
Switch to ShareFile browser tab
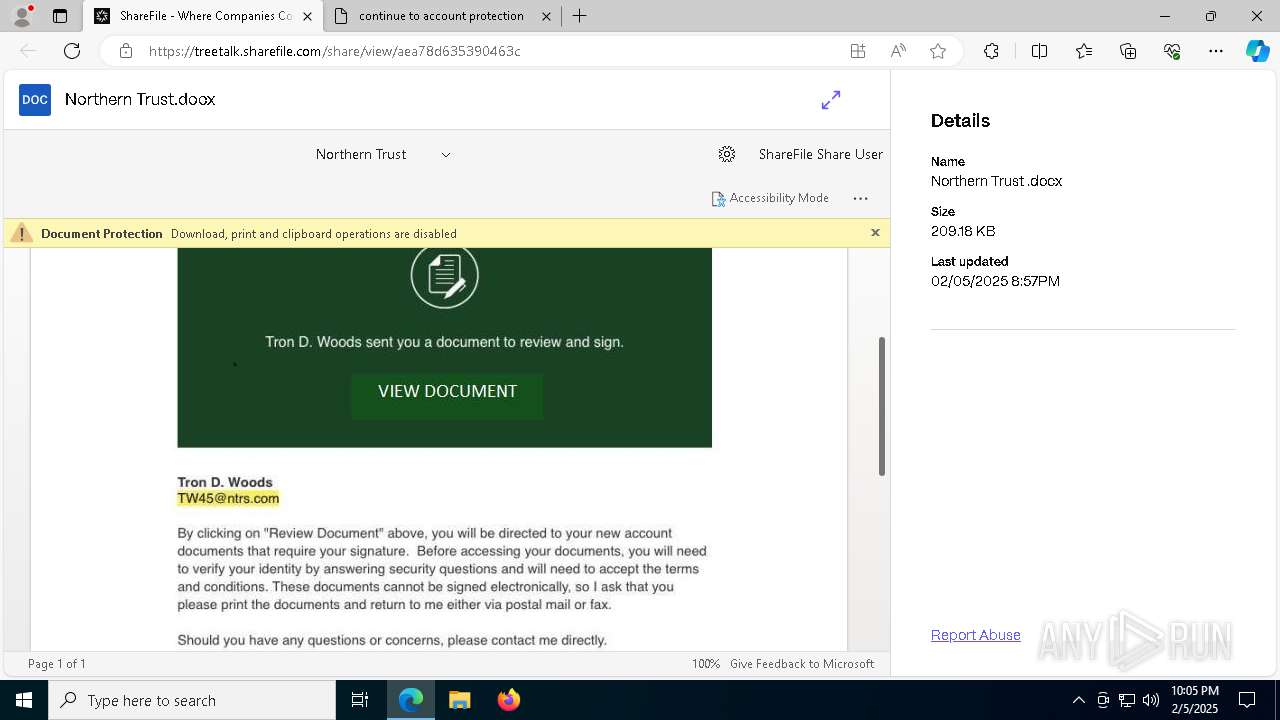[x=203, y=16]
